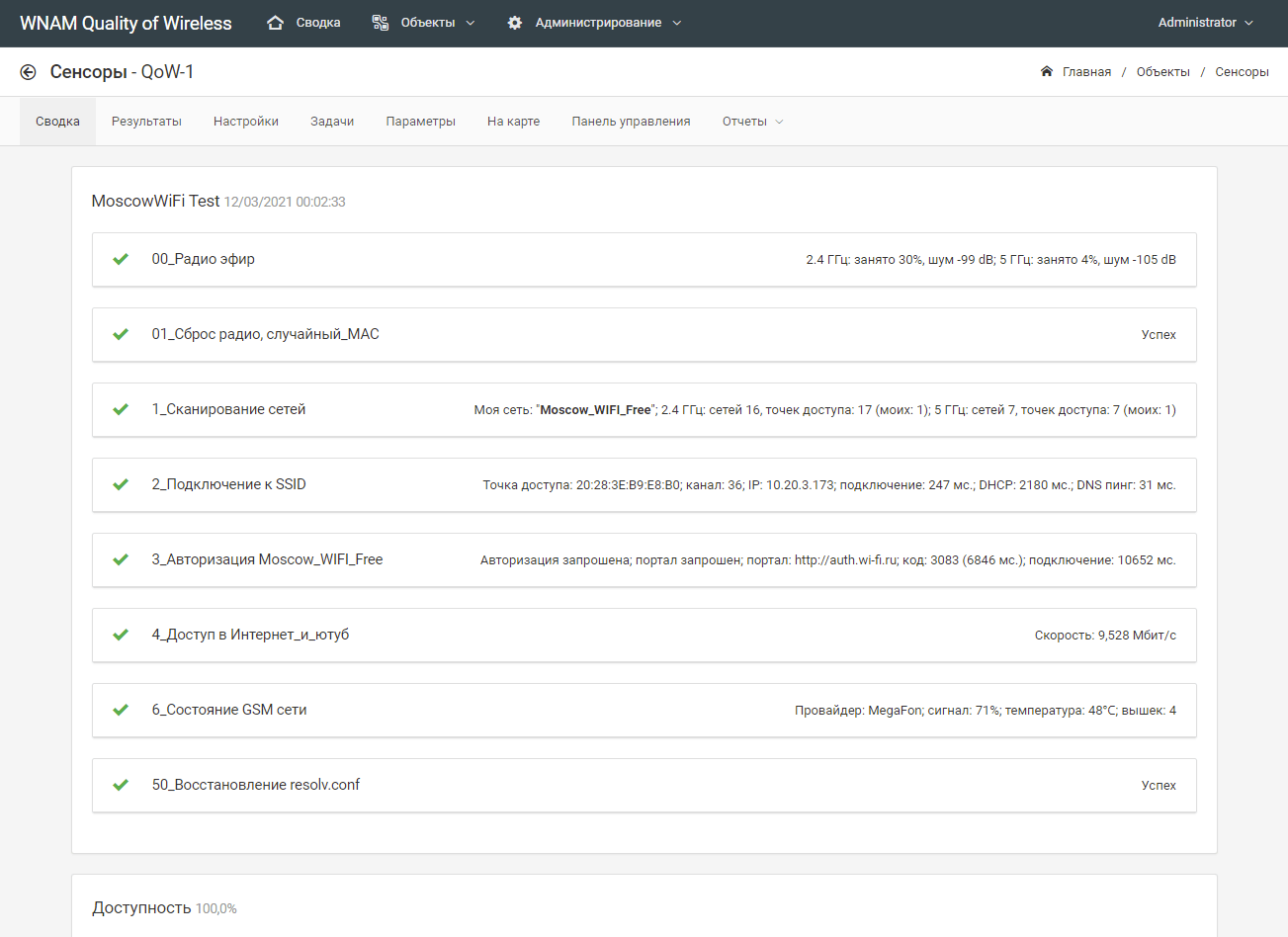The image size is (1288, 937).
Task: Click Успех result of 01_Сброс радио
Action: 1159,335
